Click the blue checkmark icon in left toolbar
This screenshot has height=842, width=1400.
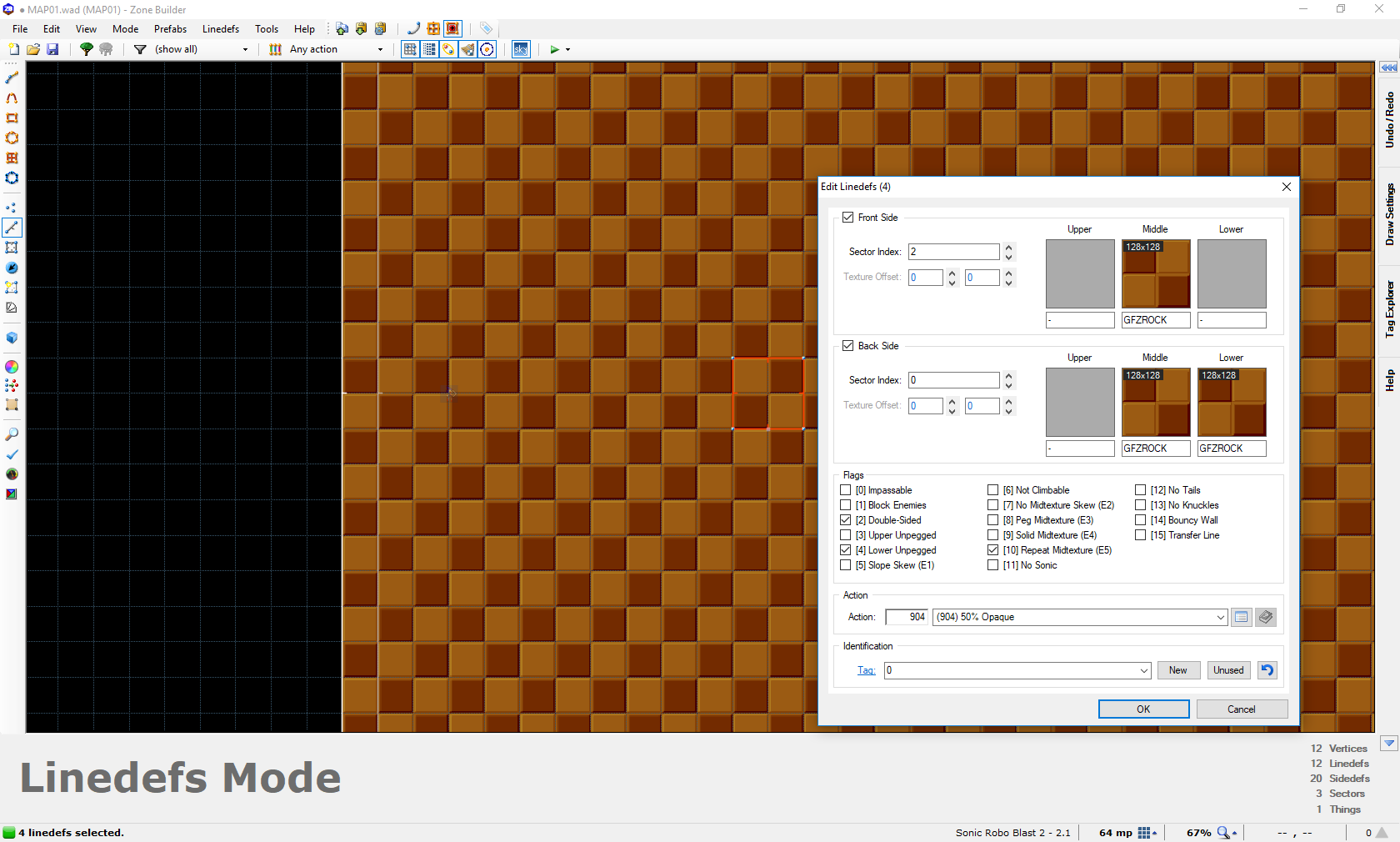pyautogui.click(x=12, y=454)
